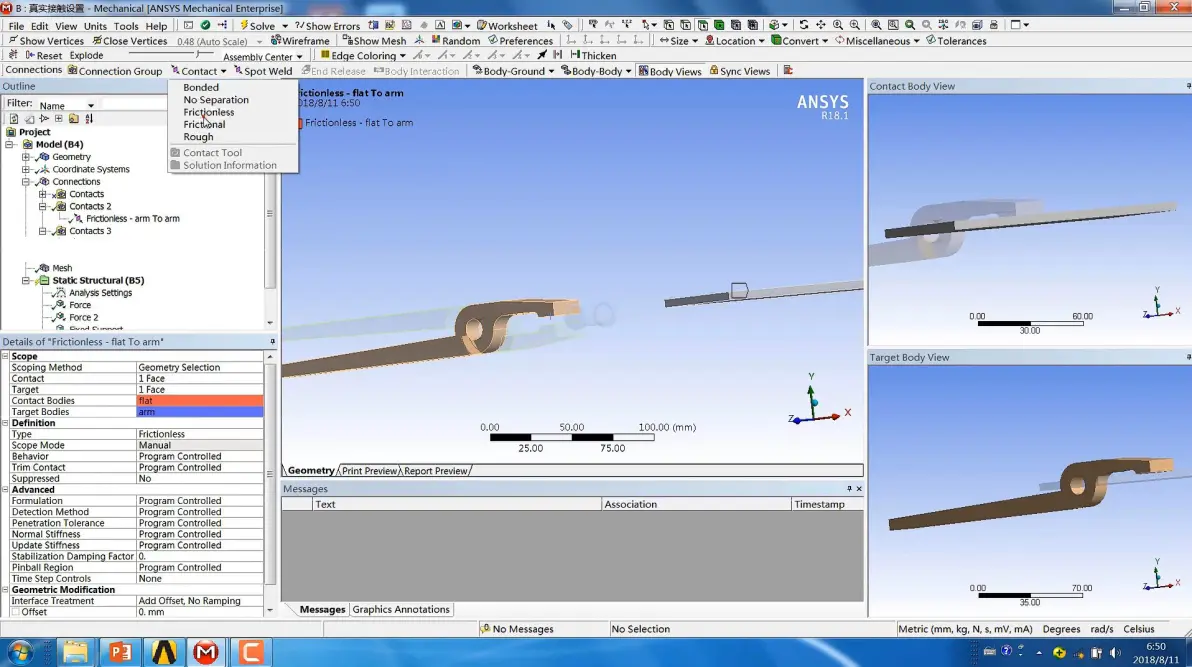Click the Contact Bodies 'flat' color cell
The height and width of the screenshot is (667, 1192).
(x=200, y=401)
